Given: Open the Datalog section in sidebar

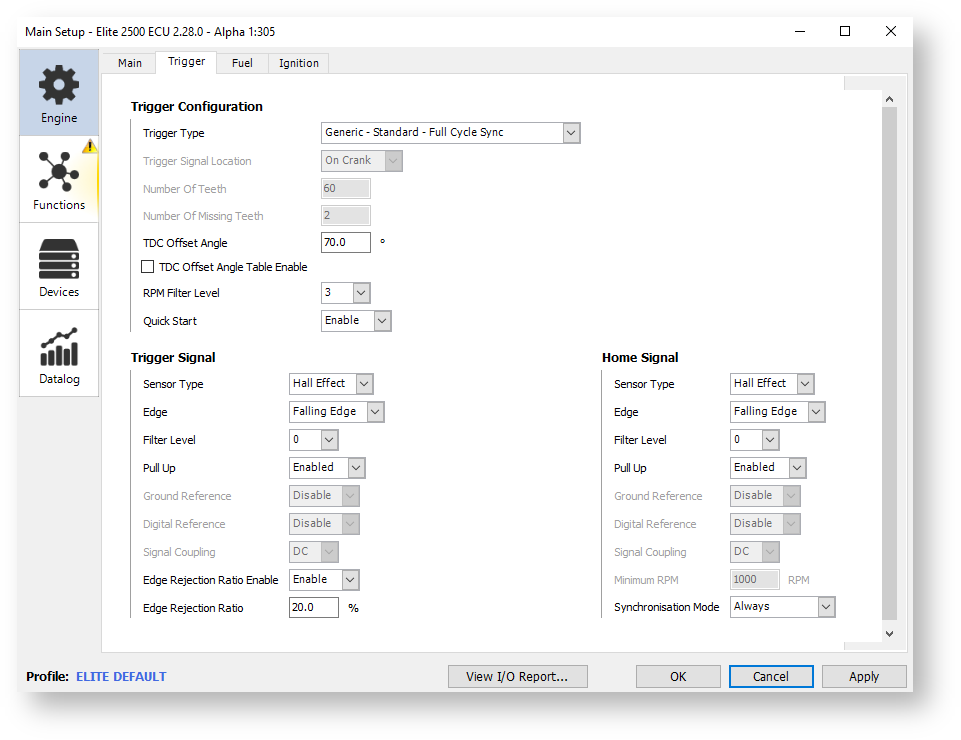Looking at the screenshot, I should 59,353.
